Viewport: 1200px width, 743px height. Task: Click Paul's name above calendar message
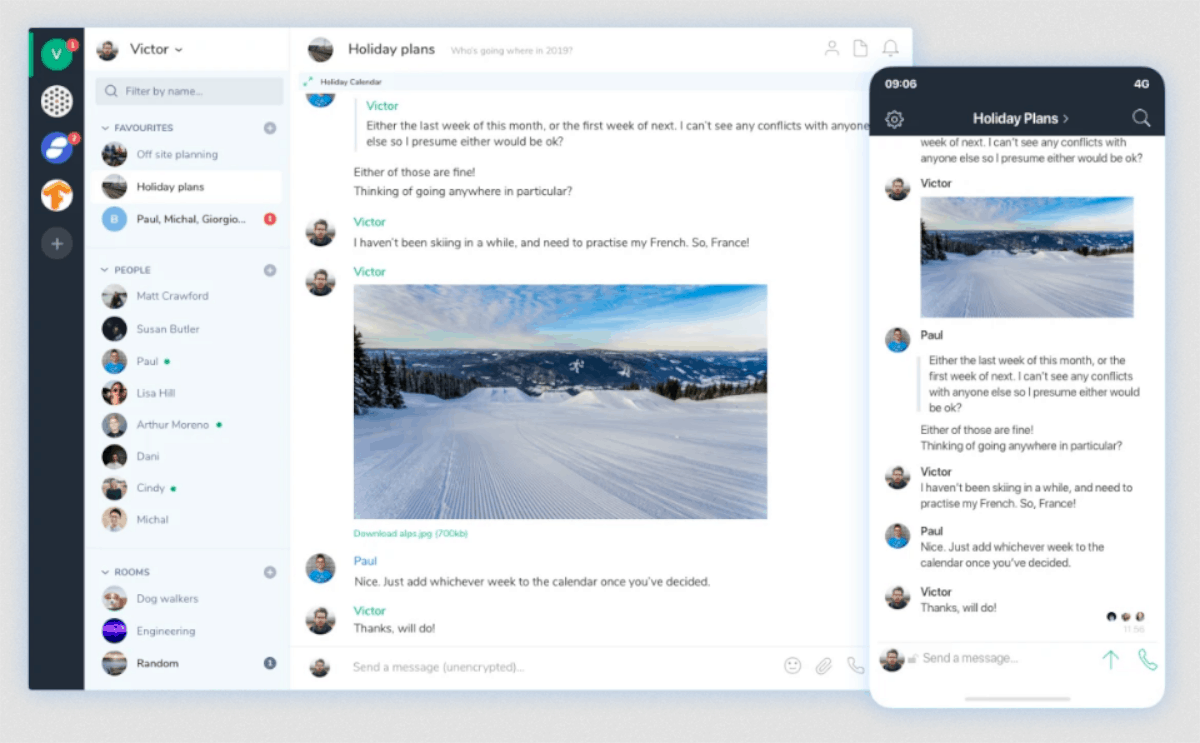(365, 561)
